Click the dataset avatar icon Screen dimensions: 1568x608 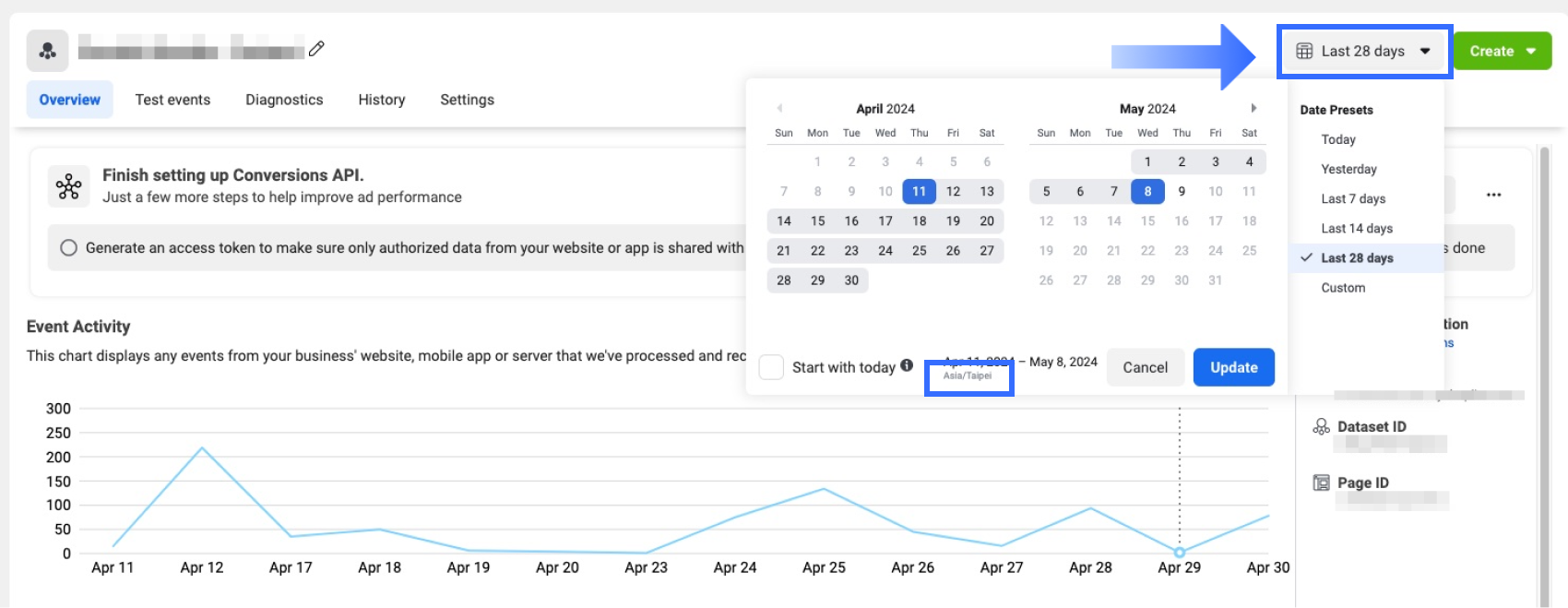(x=47, y=51)
